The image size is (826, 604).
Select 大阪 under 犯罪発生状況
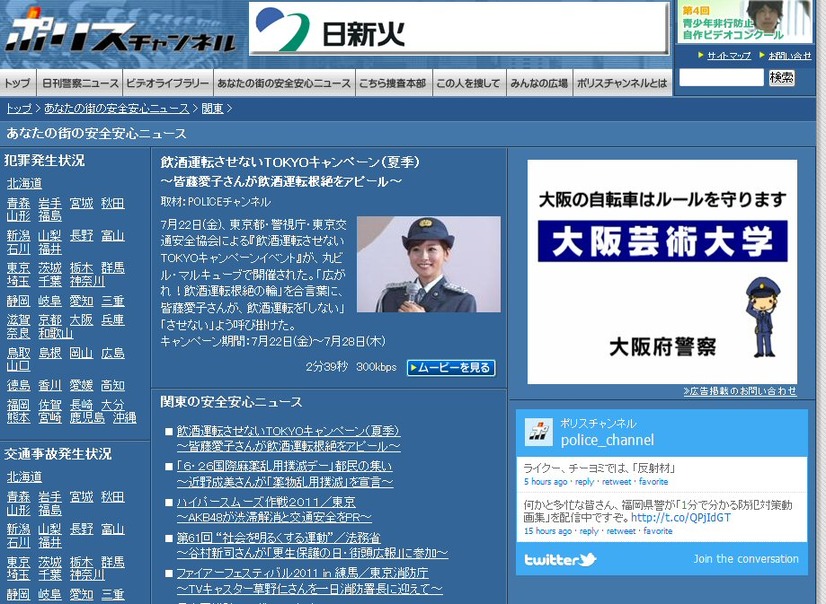pyautogui.click(x=81, y=320)
